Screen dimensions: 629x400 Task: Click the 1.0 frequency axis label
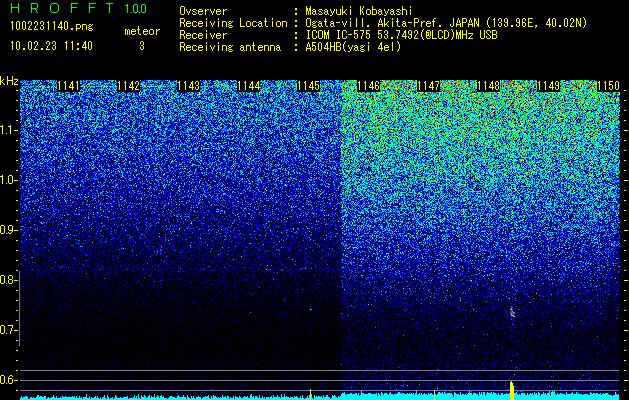7,181
